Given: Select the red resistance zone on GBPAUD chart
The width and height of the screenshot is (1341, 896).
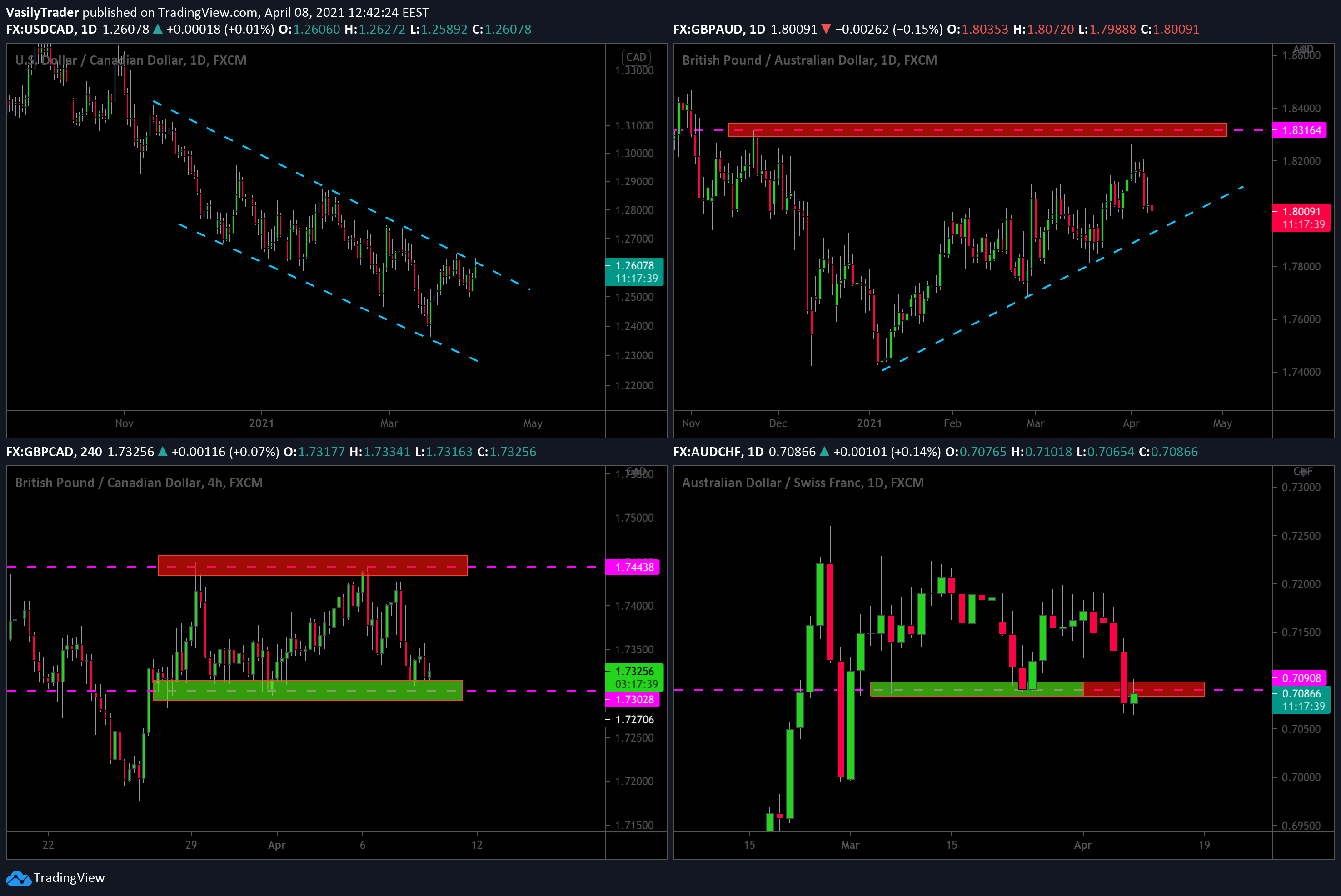Looking at the screenshot, I should [977, 129].
